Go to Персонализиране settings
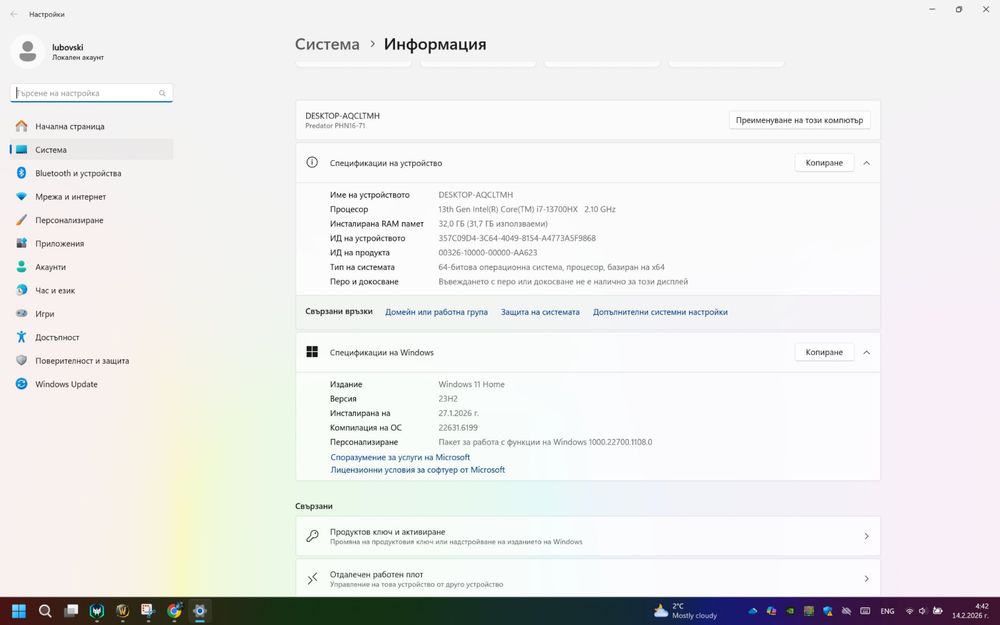Screen dimensions: 1000x625 [91, 220]
